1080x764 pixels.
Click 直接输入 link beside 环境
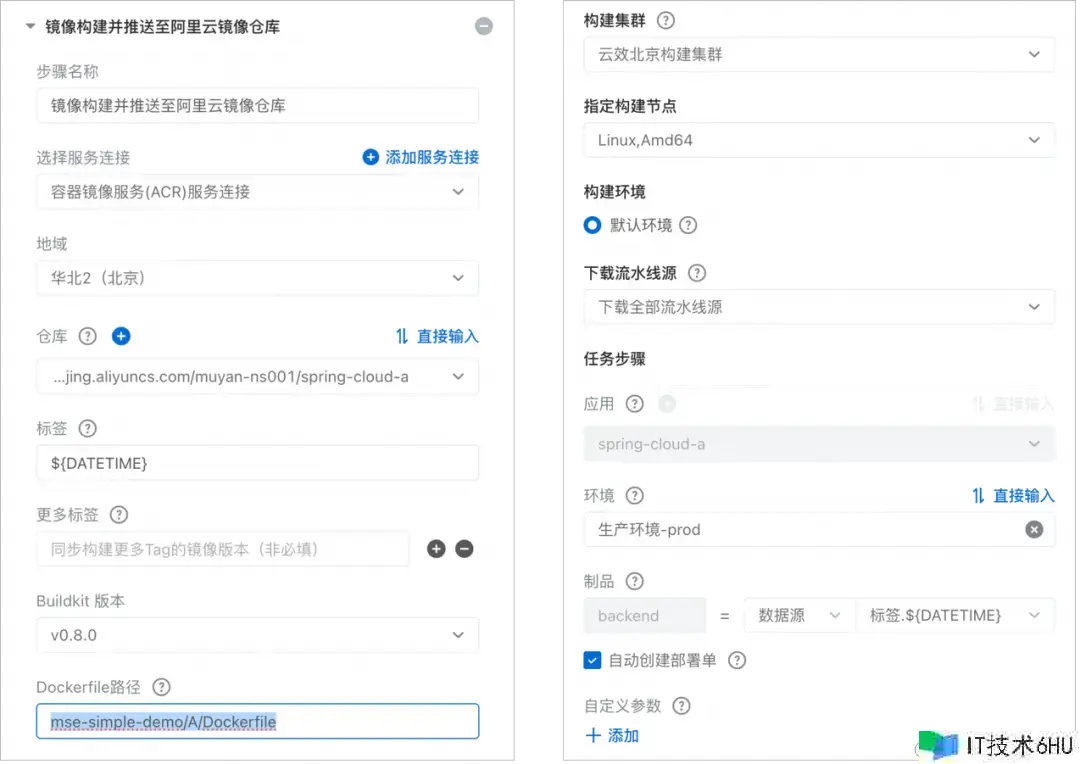tap(1012, 495)
